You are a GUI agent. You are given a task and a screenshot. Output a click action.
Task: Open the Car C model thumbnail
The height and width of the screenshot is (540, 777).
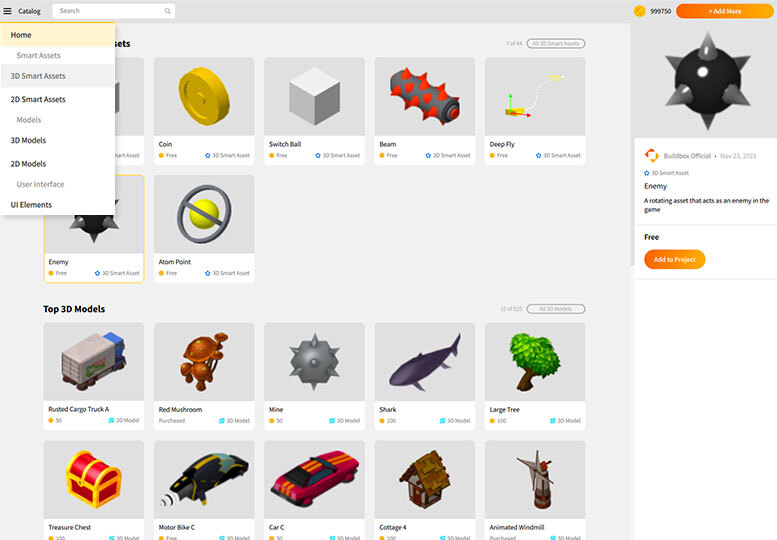pyautogui.click(x=315, y=480)
